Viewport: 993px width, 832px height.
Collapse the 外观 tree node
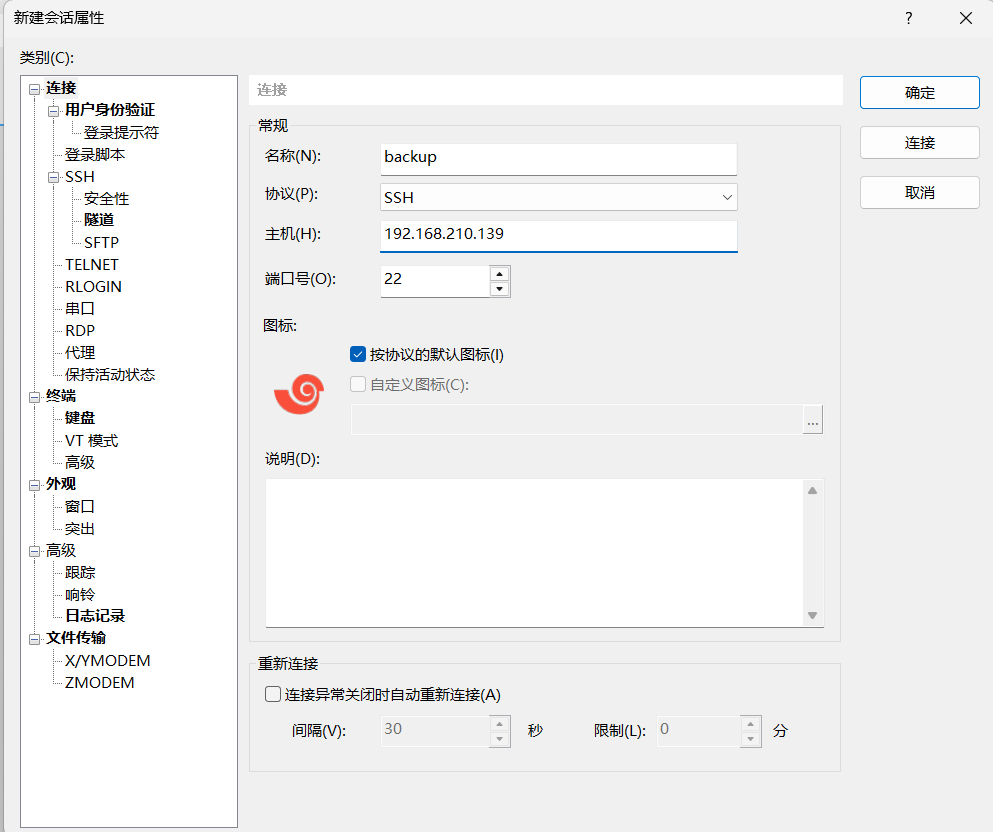click(x=35, y=485)
